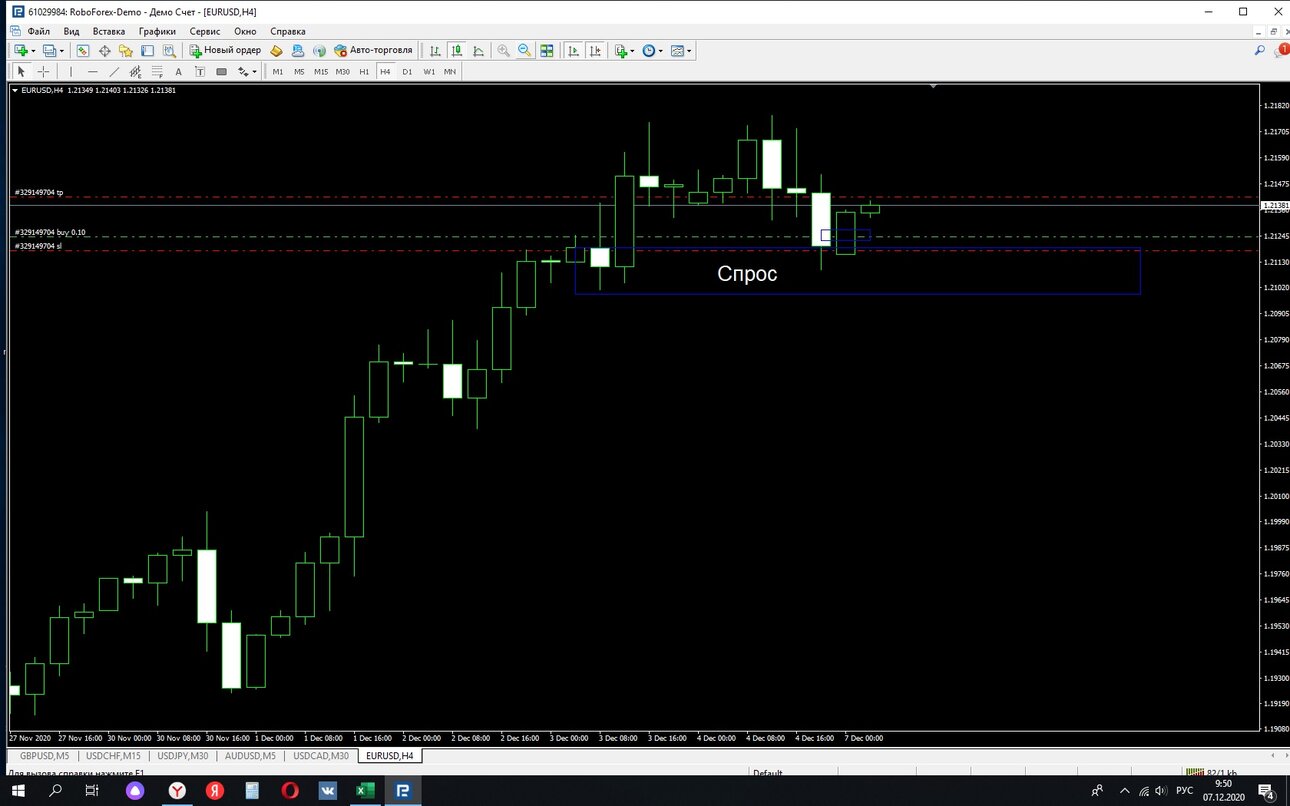Select the Text tool (A)

pyautogui.click(x=178, y=71)
